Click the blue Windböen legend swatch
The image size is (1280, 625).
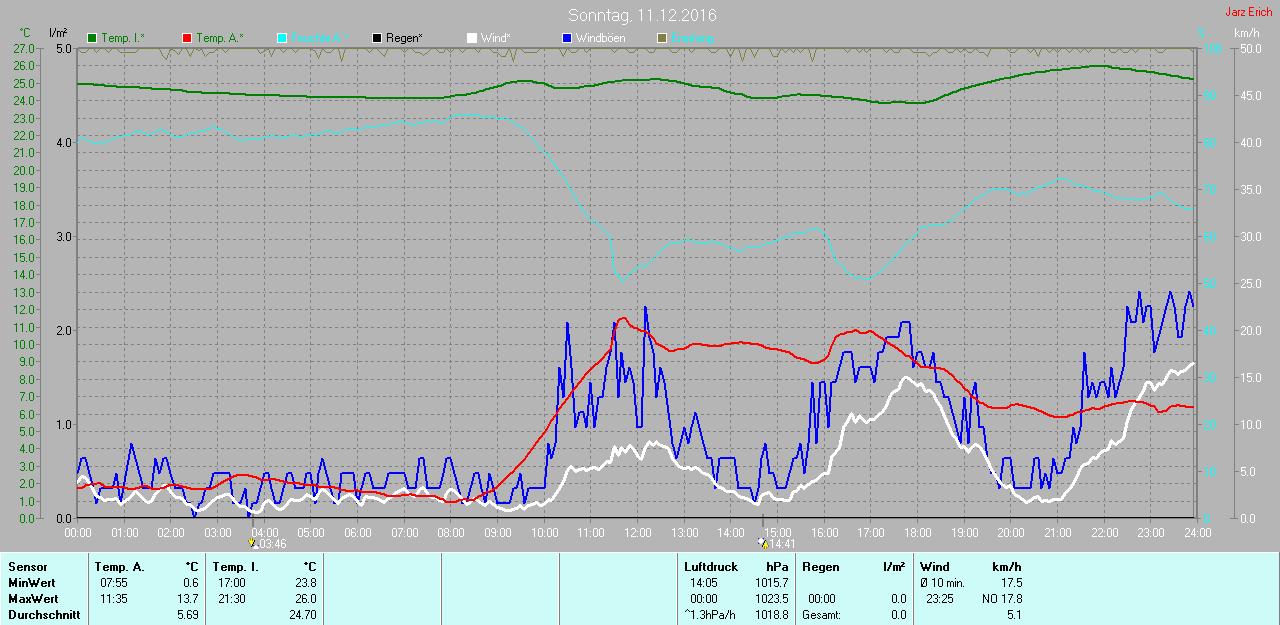pyautogui.click(x=567, y=38)
